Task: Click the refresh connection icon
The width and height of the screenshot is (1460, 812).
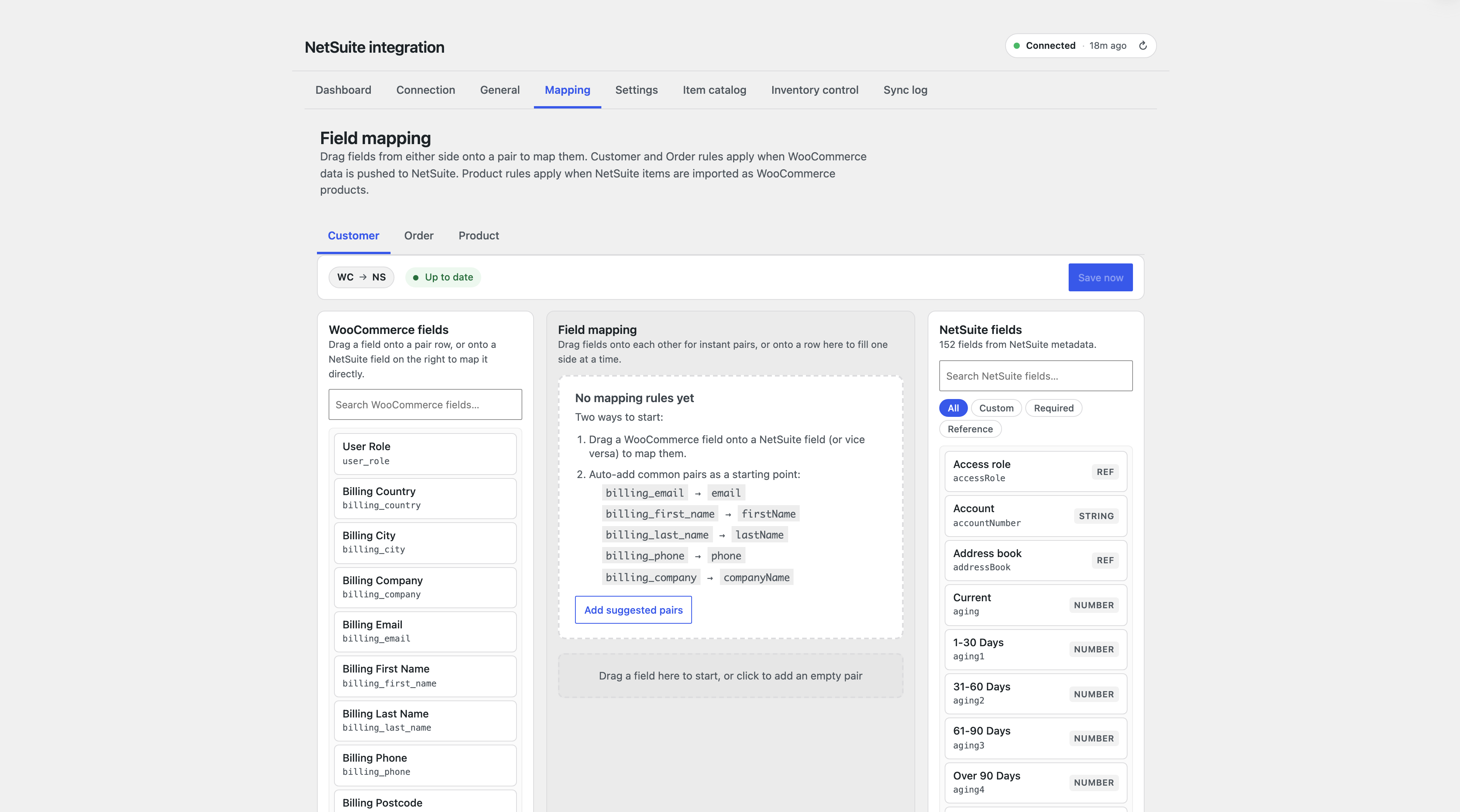Action: tap(1143, 45)
